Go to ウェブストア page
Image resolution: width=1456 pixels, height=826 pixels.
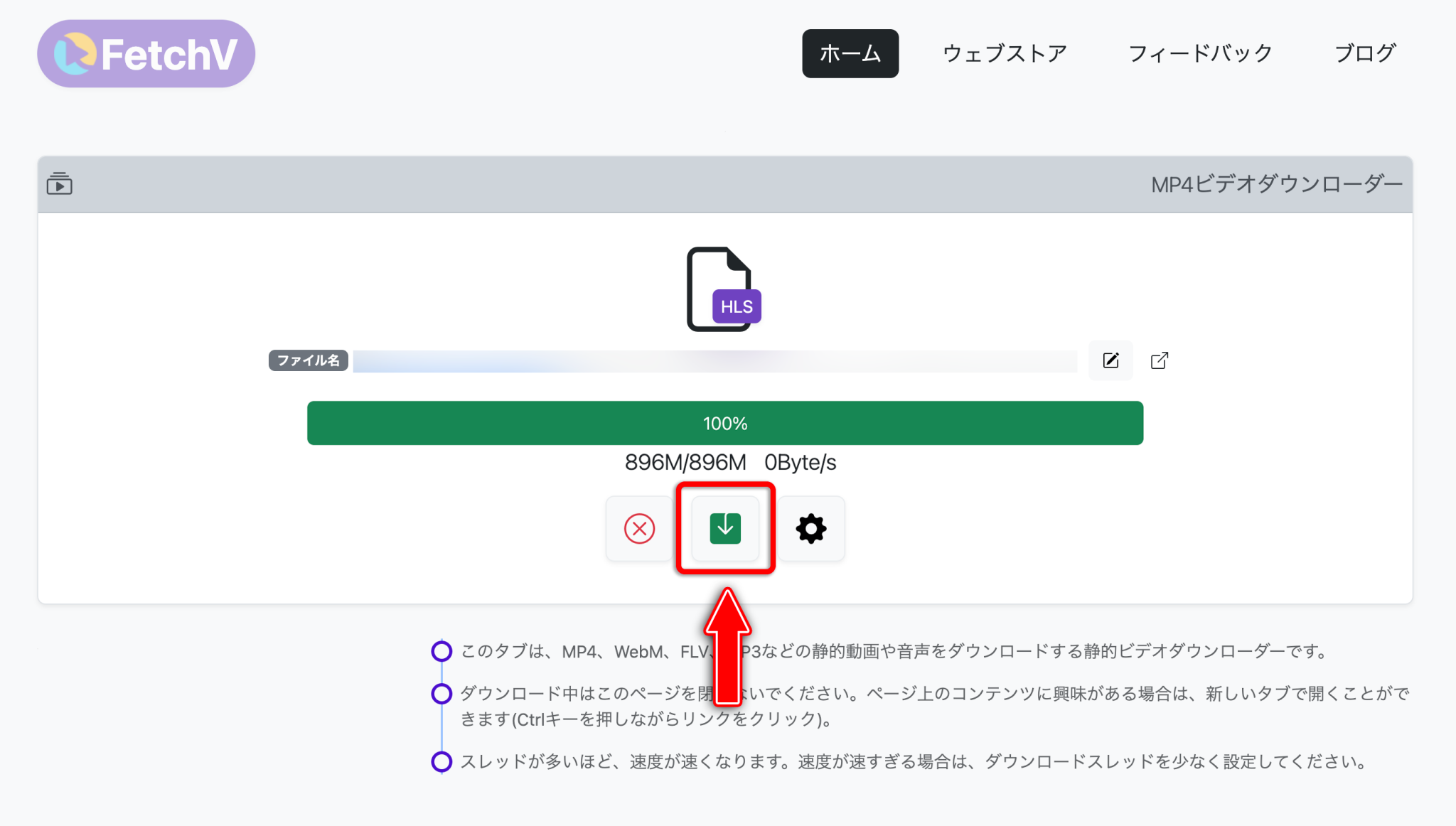coord(1005,53)
